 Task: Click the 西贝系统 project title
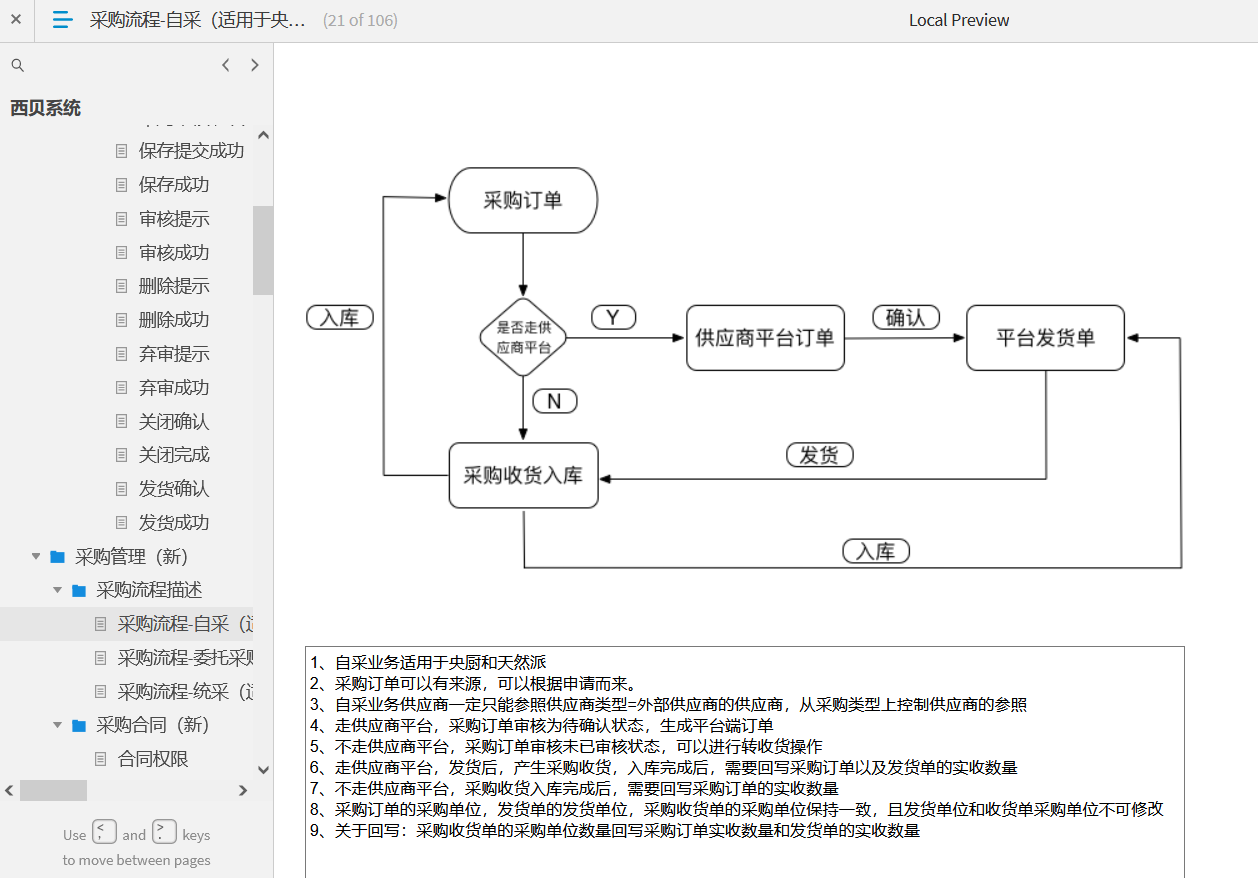(x=46, y=108)
